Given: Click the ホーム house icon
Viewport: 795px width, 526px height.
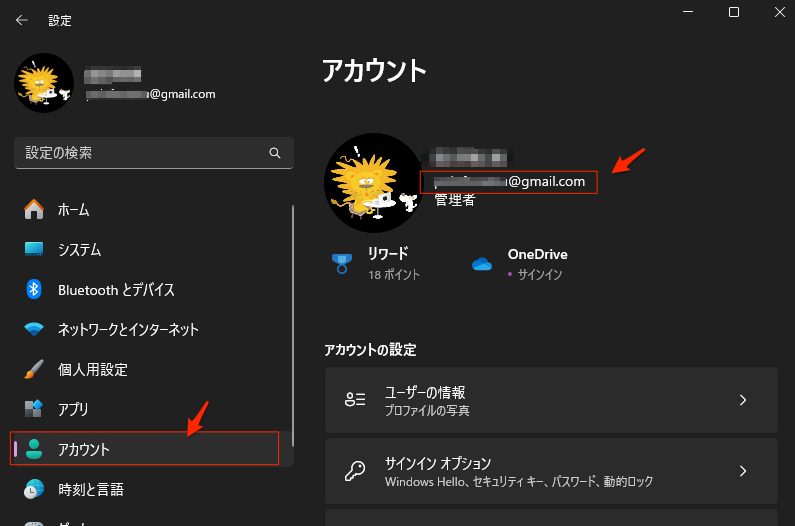Looking at the screenshot, I should (x=34, y=209).
